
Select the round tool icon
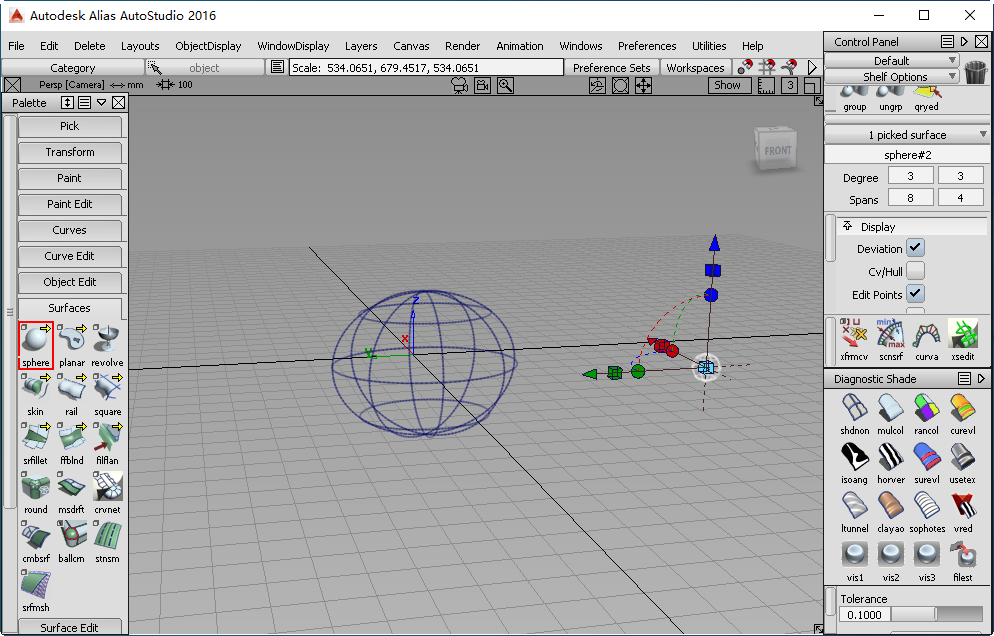36,492
